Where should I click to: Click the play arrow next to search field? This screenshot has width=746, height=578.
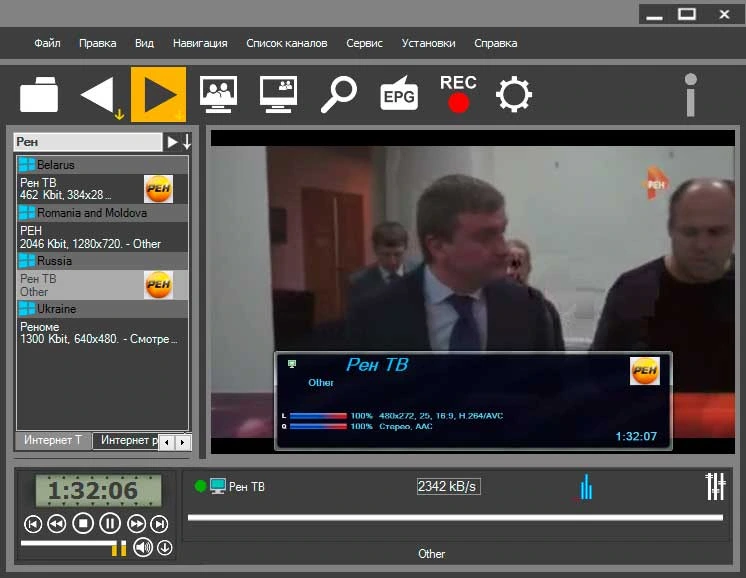click(x=172, y=142)
